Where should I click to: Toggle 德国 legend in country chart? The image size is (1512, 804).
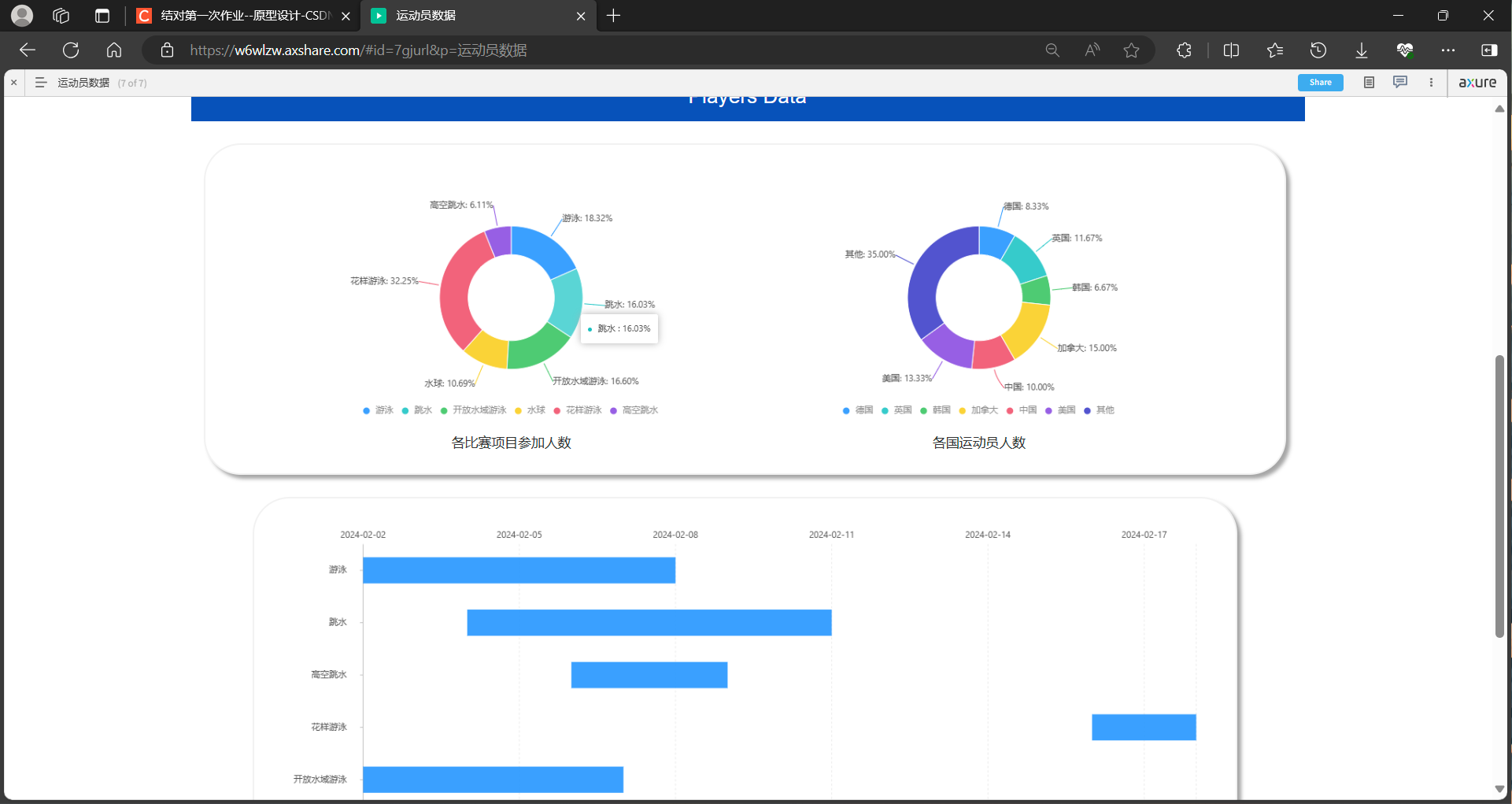(858, 410)
